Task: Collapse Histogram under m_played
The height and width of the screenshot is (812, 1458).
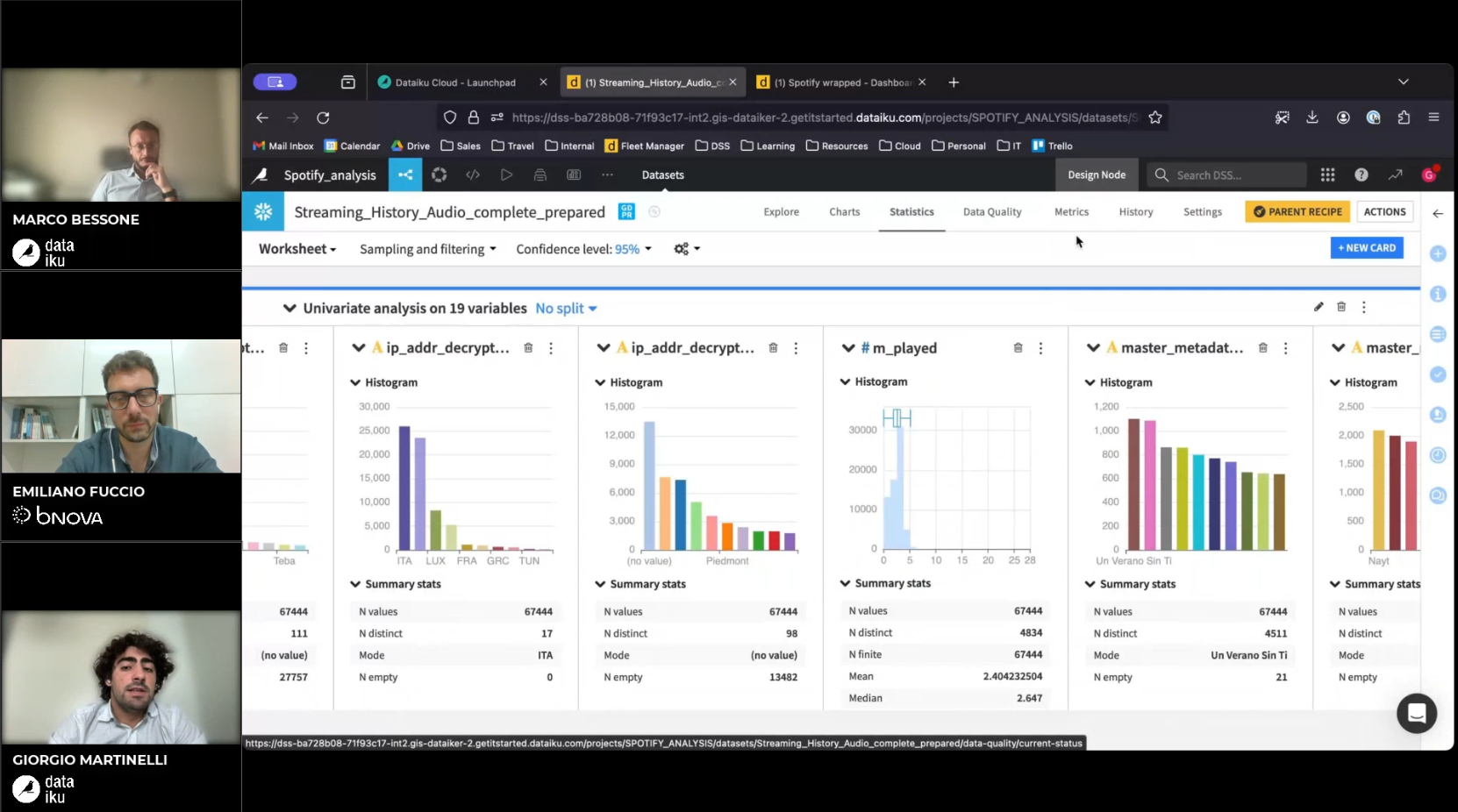Action: tap(846, 381)
